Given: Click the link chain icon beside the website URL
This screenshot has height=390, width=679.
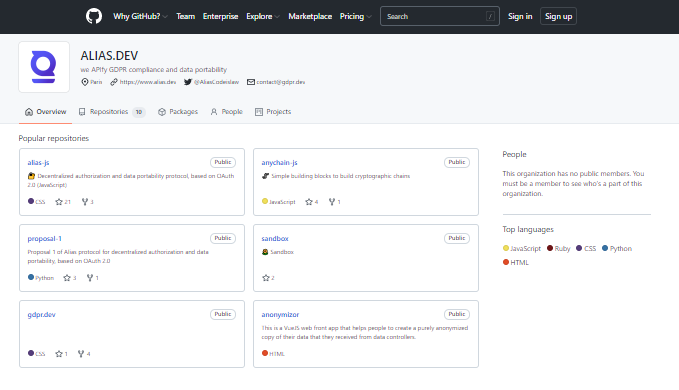Looking at the screenshot, I should pos(113,82).
